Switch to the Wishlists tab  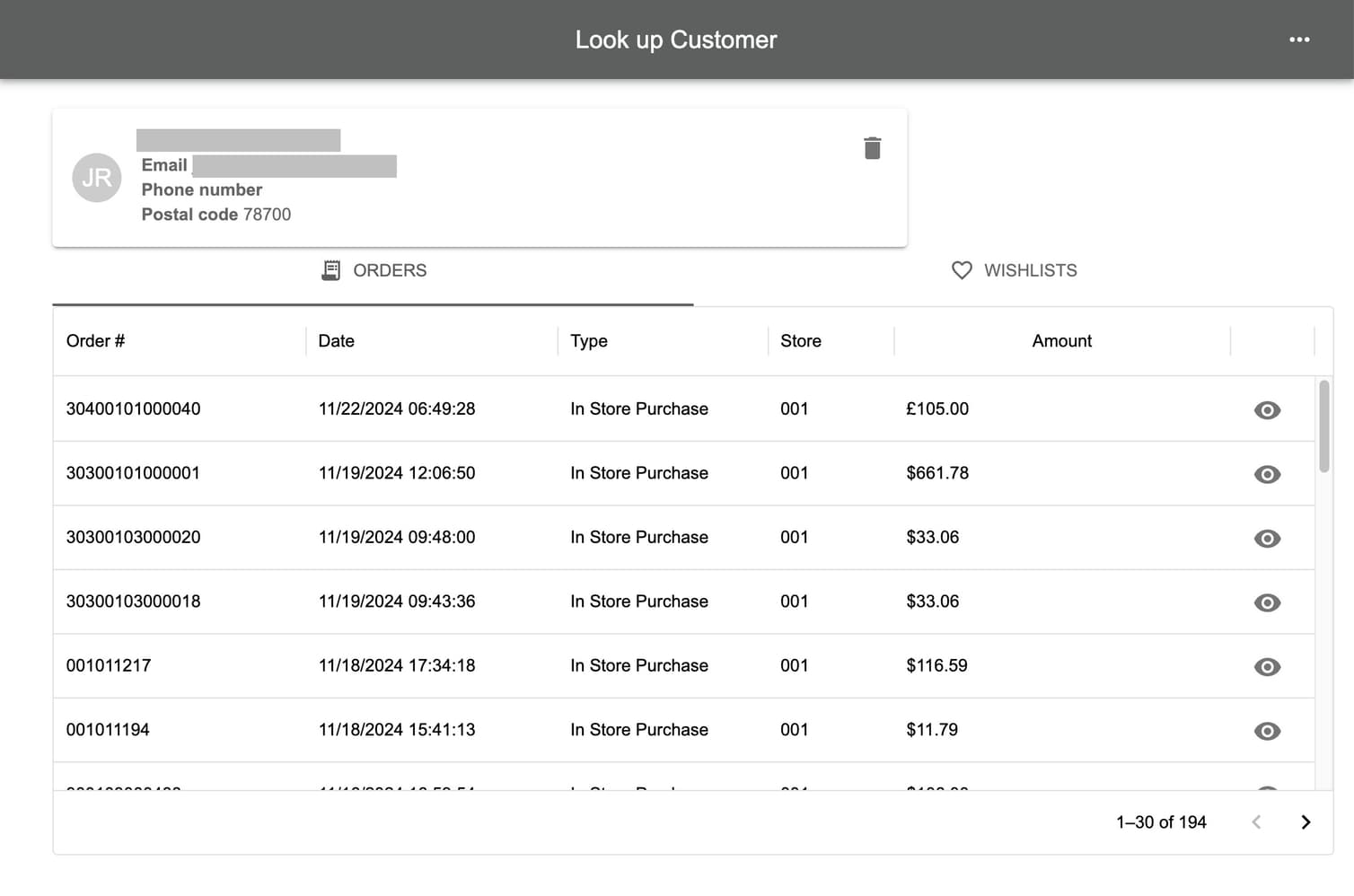(x=1014, y=270)
